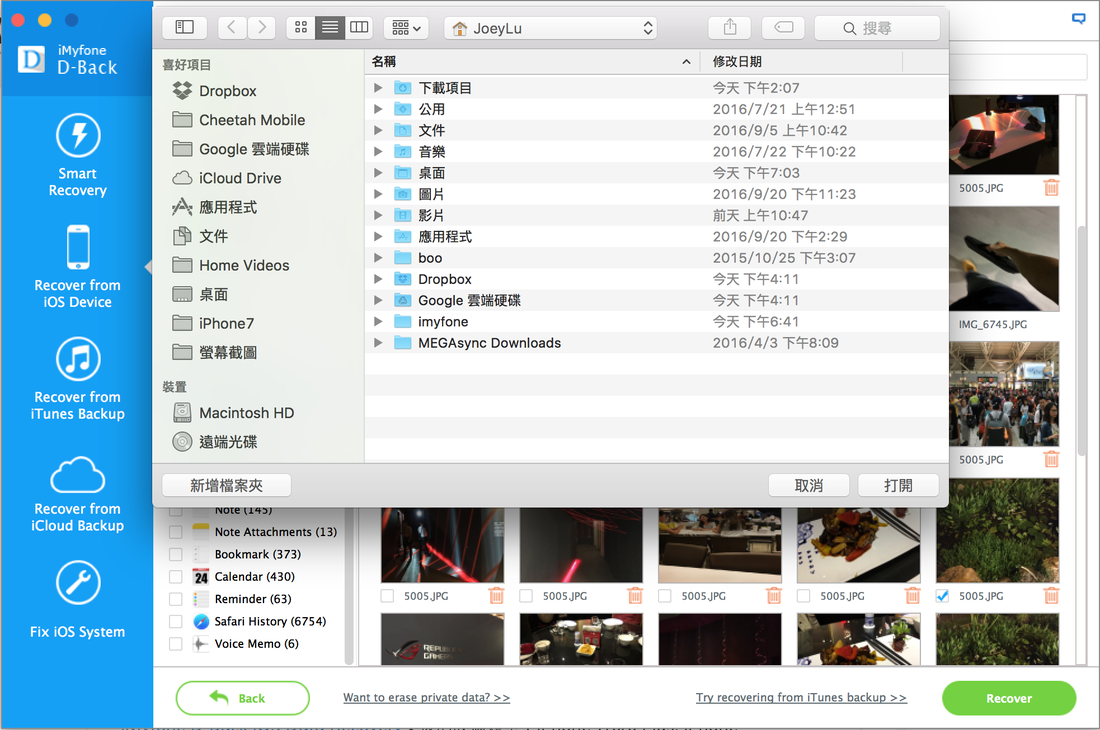Switch to list view
1100x730 pixels.
click(330, 27)
